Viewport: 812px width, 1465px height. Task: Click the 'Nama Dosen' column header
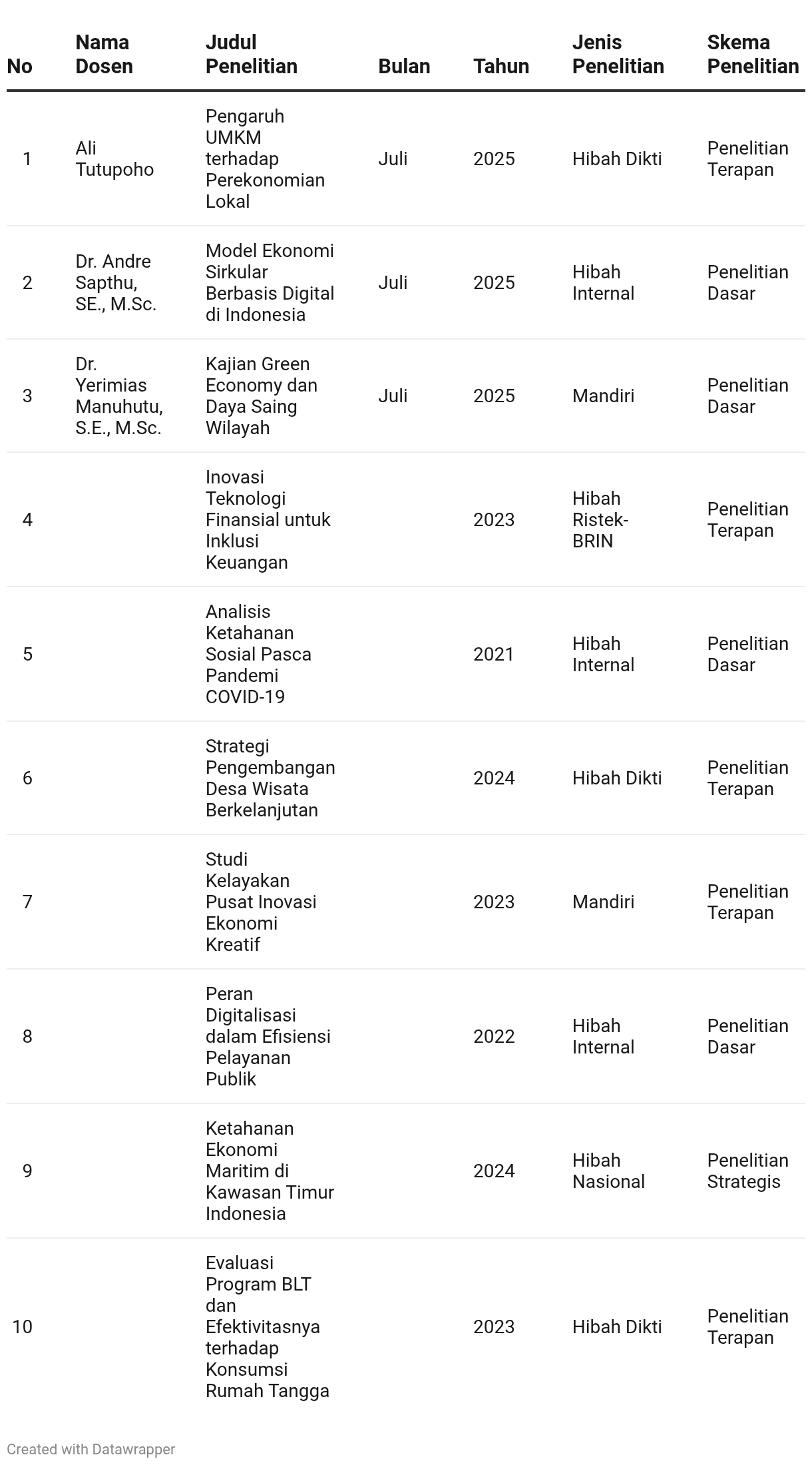pos(104,54)
